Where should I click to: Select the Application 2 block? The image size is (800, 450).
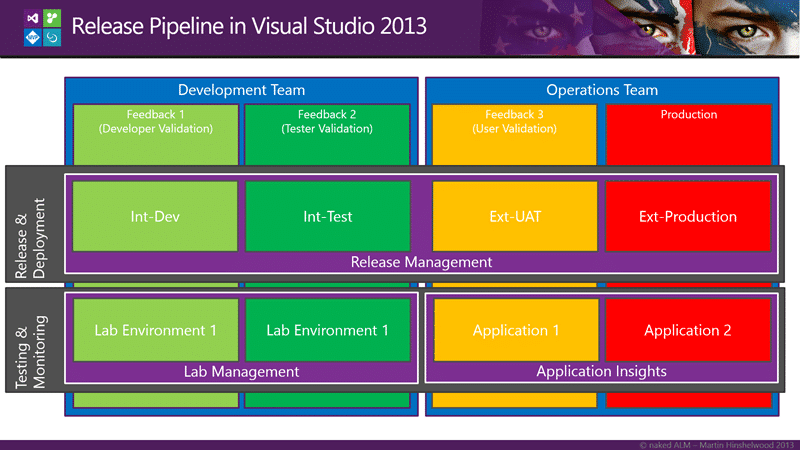(x=688, y=330)
